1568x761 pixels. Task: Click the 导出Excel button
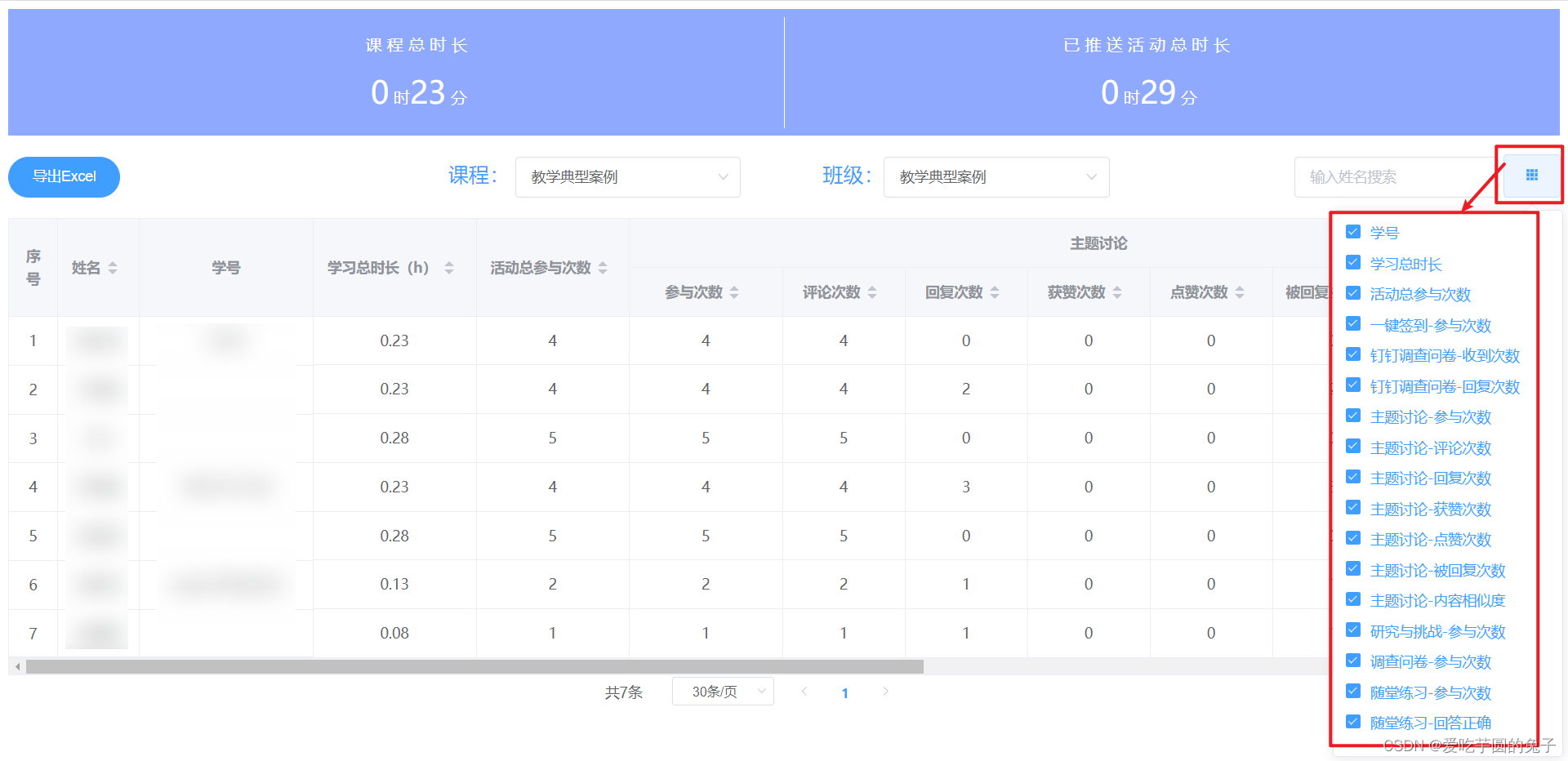(x=64, y=176)
